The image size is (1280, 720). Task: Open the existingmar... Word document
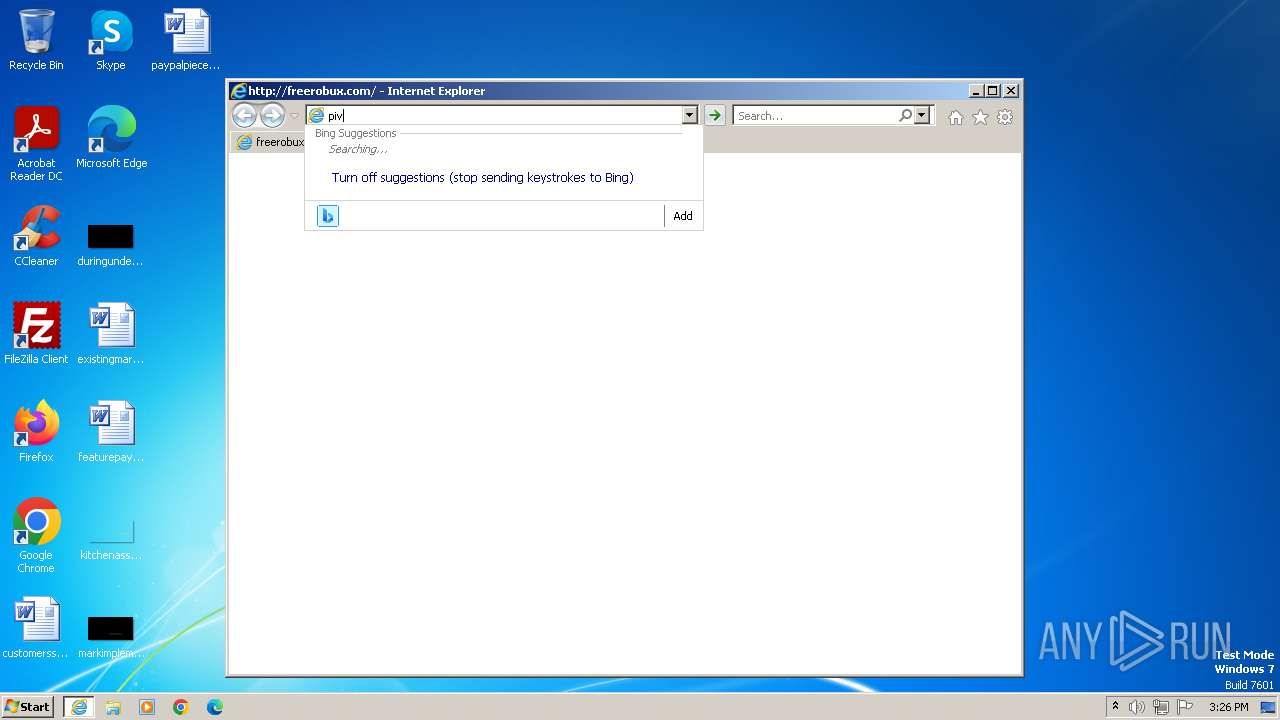111,334
